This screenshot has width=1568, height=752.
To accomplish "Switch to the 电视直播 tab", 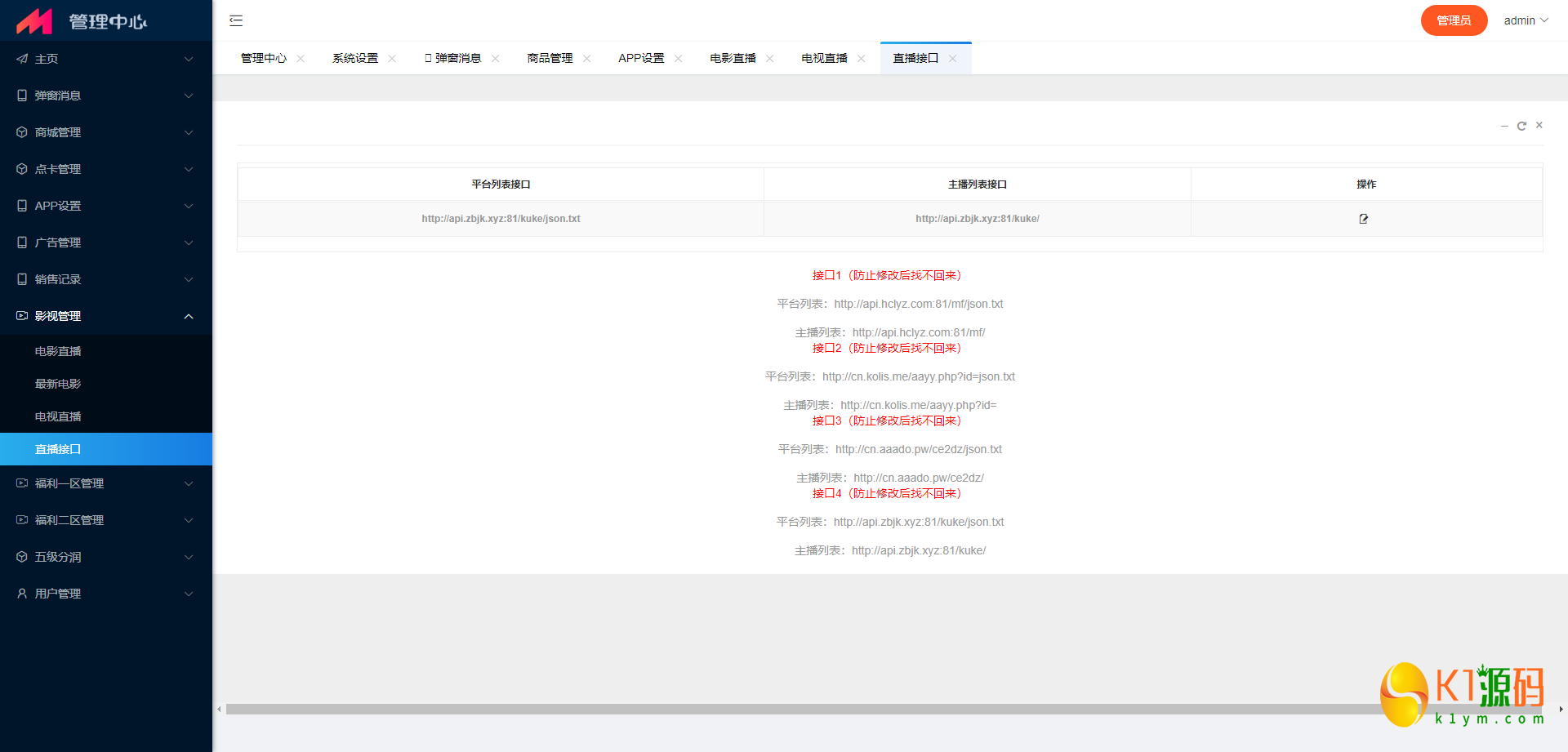I will tap(824, 59).
